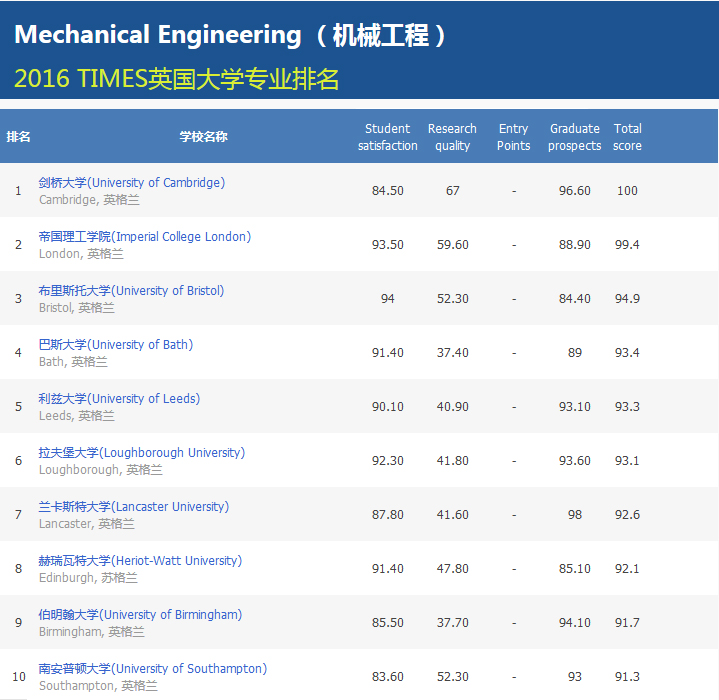Screen dimensions: 719x700
Task: Open the Heriot-Watt University link
Action: click(140, 561)
